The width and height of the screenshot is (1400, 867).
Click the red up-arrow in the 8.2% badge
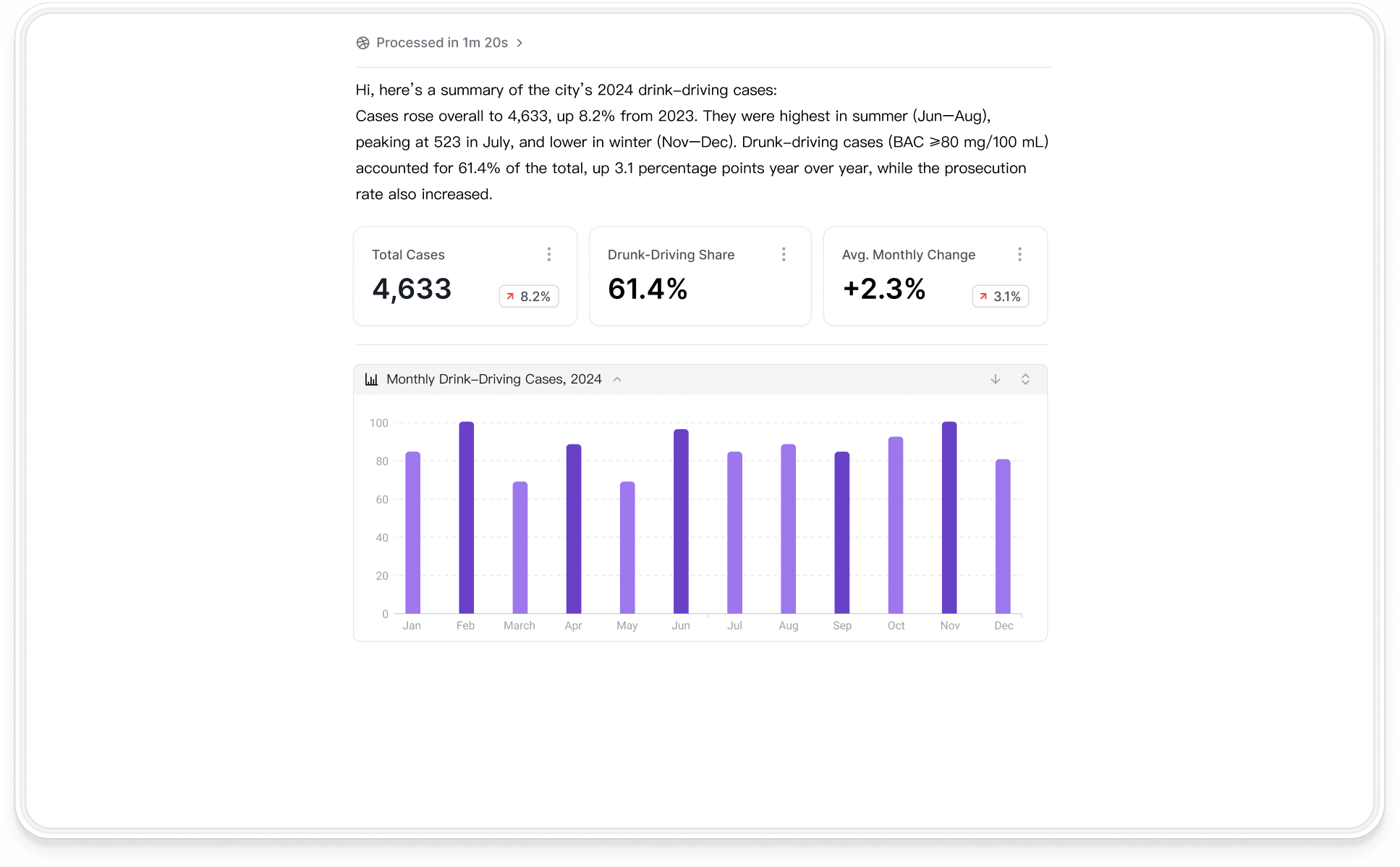click(510, 296)
